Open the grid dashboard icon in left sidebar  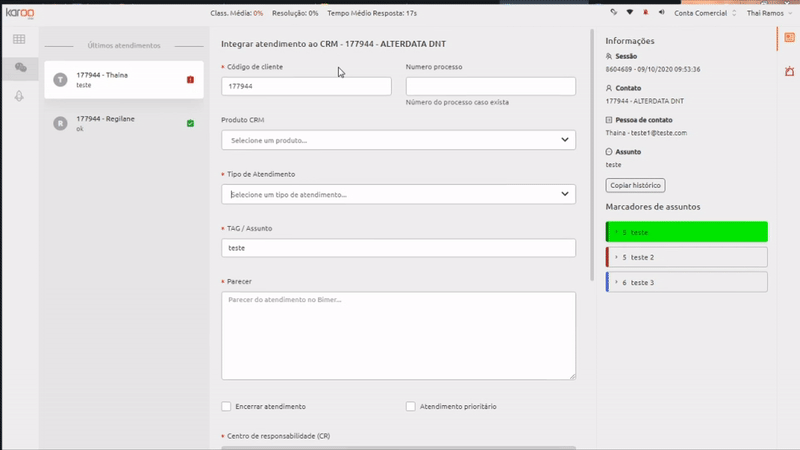coord(19,39)
